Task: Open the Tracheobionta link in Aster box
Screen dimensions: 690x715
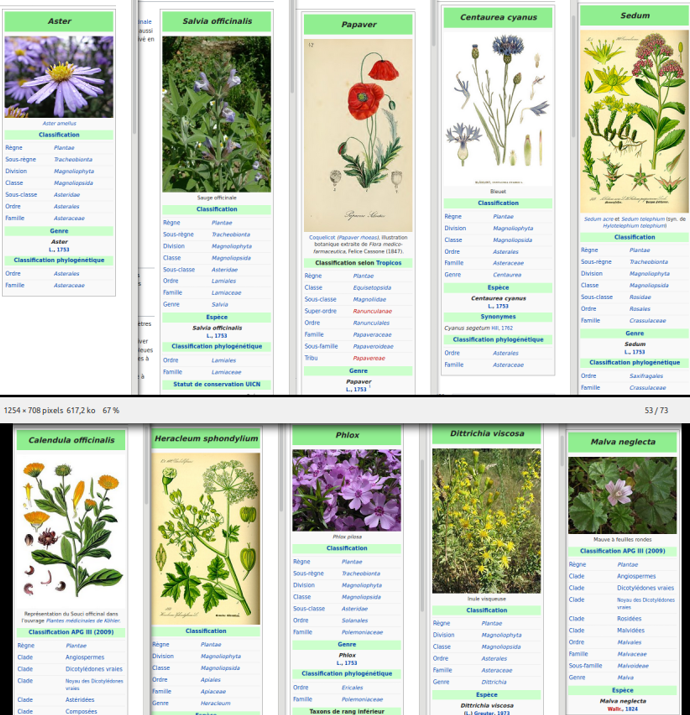Action: (x=73, y=159)
